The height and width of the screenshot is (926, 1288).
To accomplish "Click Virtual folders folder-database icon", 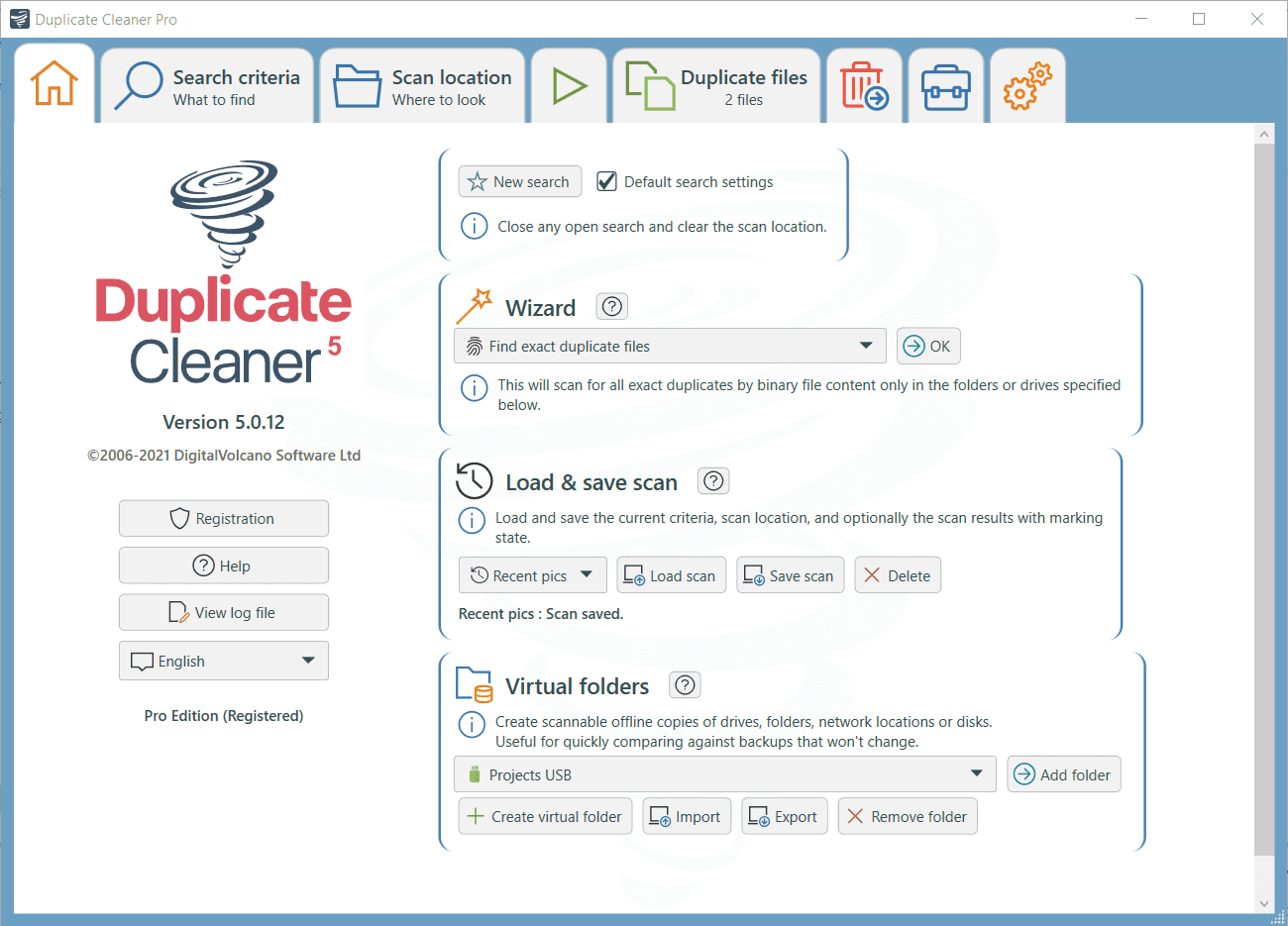I will pos(474,684).
